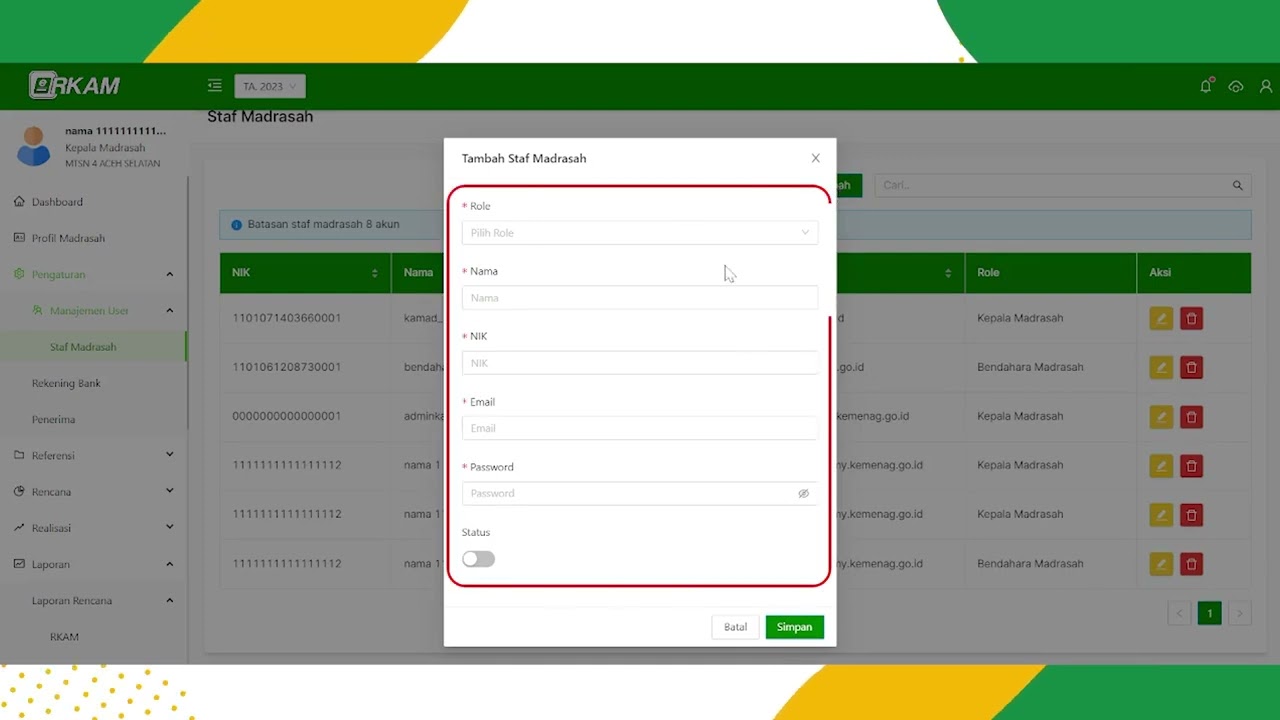
Task: Select Staf Madrasah in sidebar
Action: (83, 347)
